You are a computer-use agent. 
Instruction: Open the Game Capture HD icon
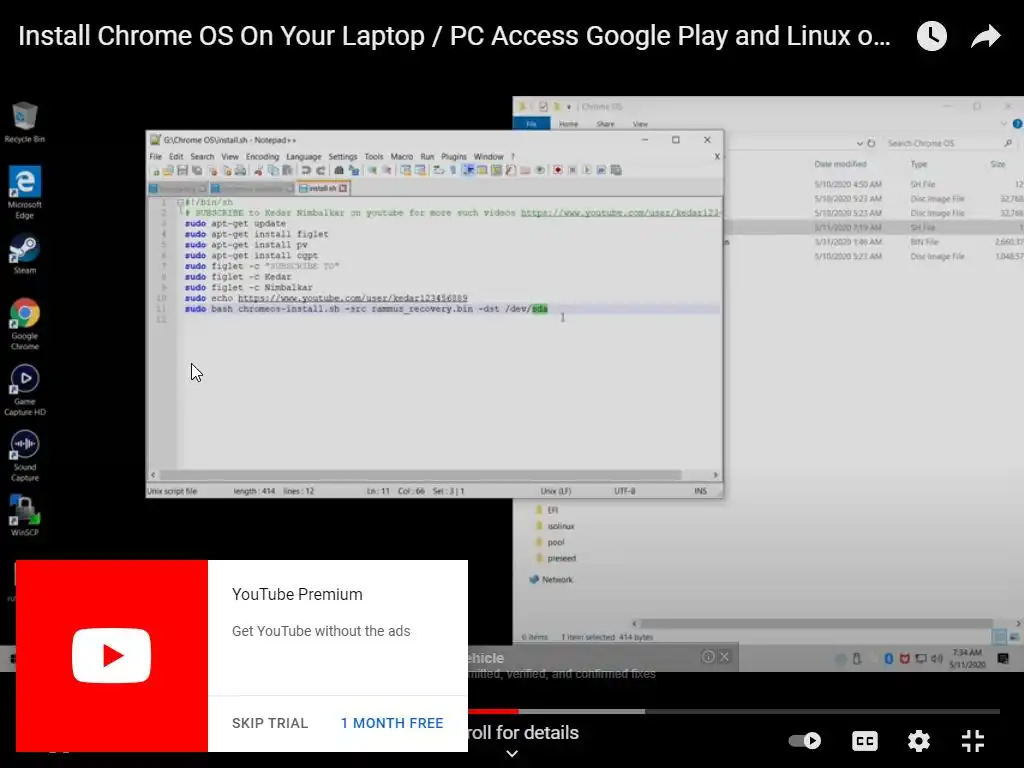[25, 390]
